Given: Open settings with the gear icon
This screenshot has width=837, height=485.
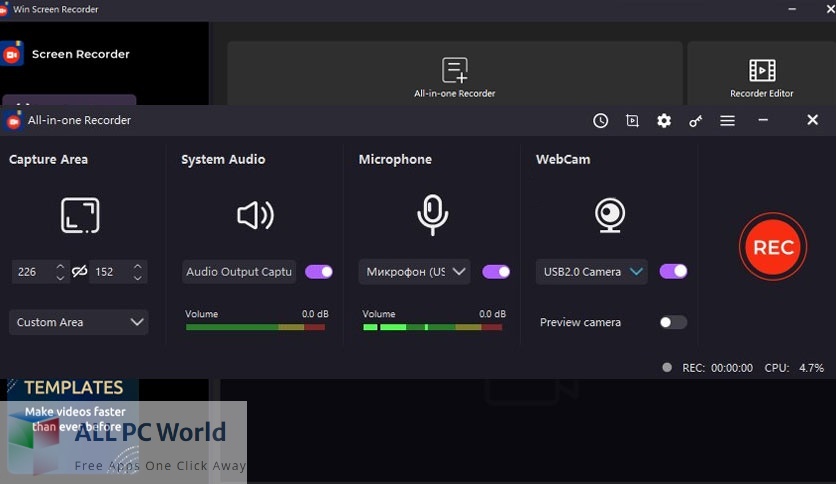Looking at the screenshot, I should [x=664, y=120].
